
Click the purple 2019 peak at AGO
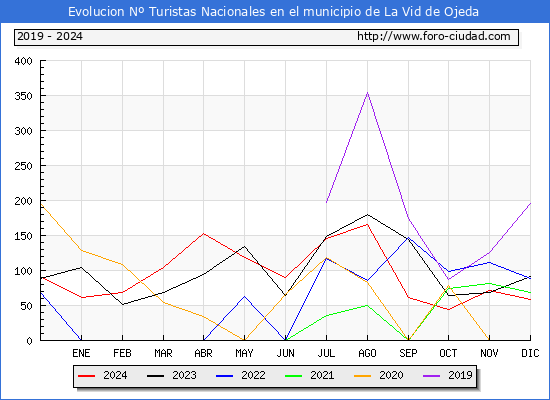click(x=367, y=93)
